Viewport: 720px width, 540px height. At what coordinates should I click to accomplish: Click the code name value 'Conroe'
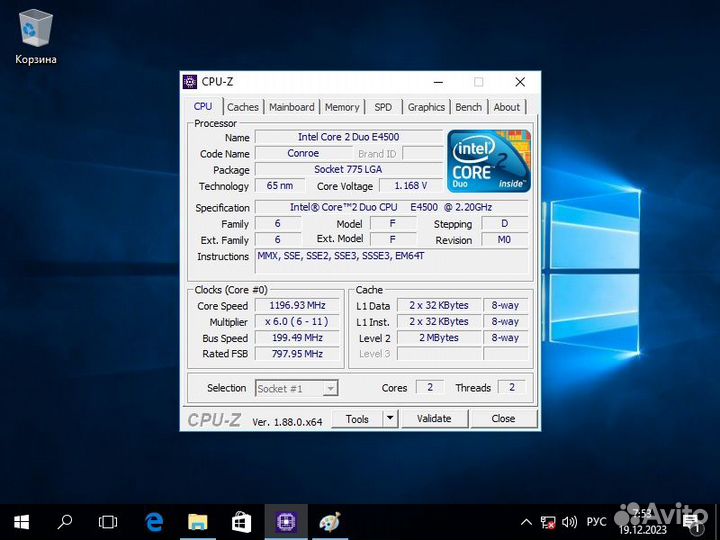coord(303,153)
